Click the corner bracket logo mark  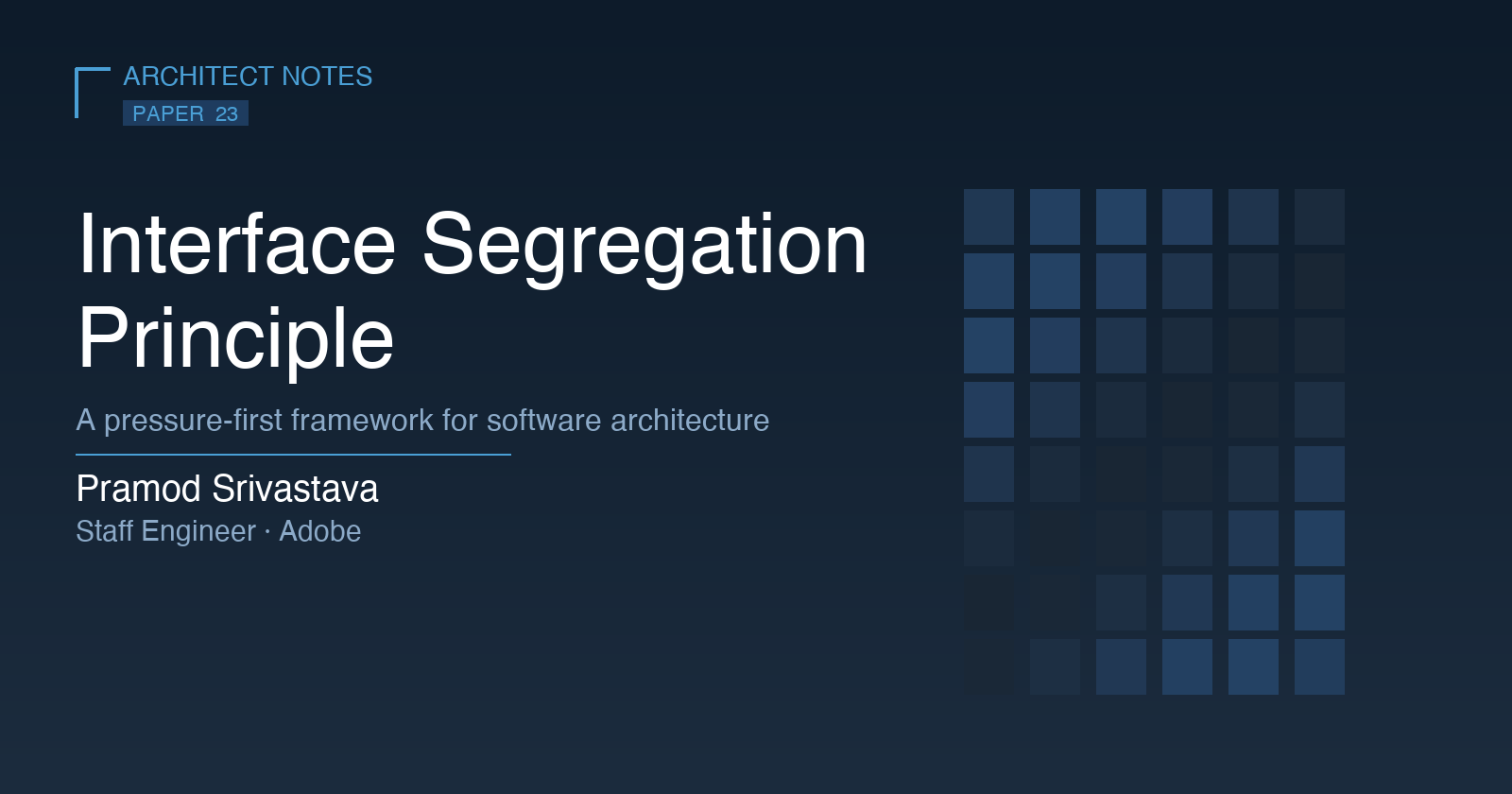coord(93,93)
